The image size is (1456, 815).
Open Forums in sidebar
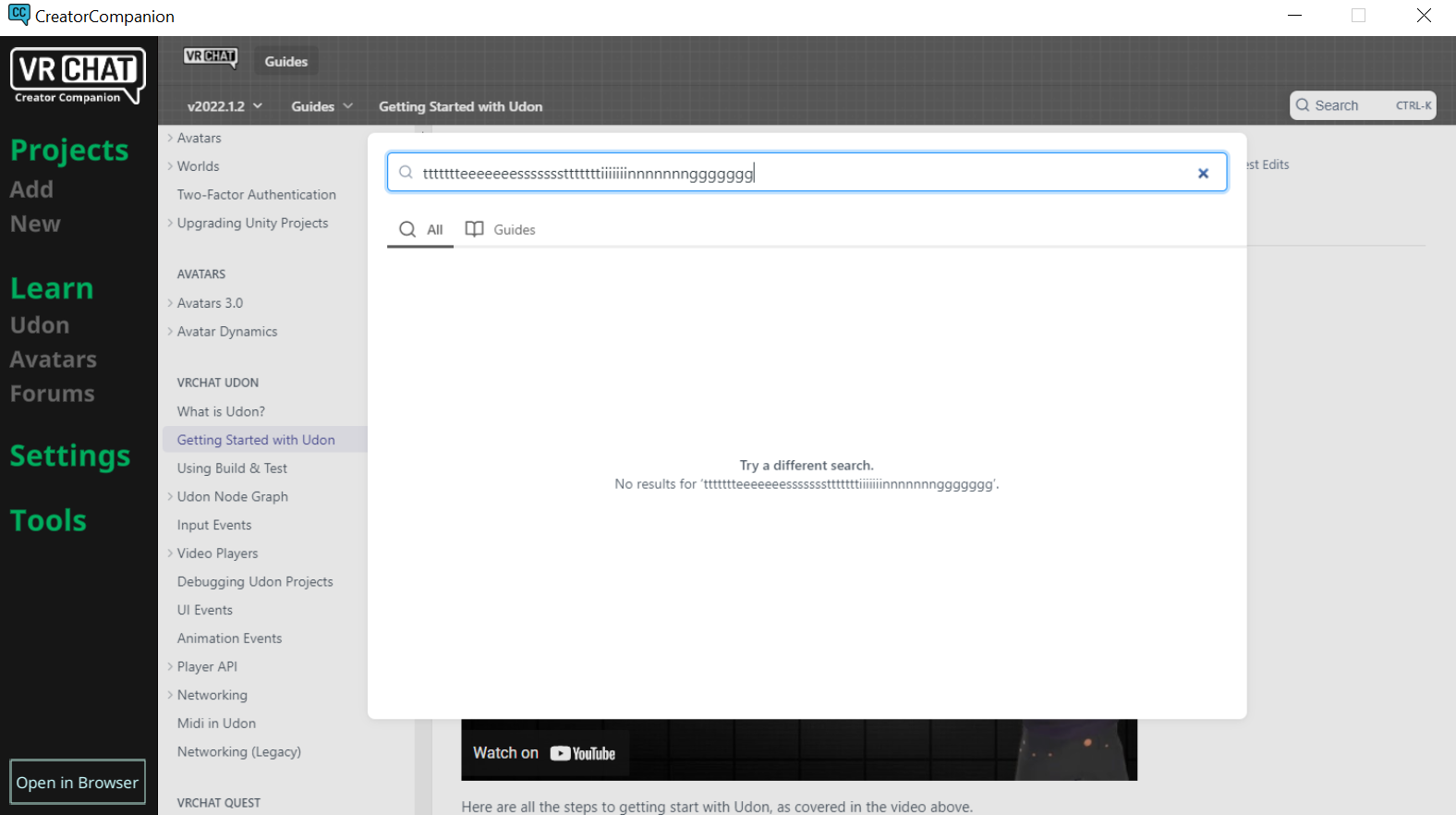click(x=52, y=394)
